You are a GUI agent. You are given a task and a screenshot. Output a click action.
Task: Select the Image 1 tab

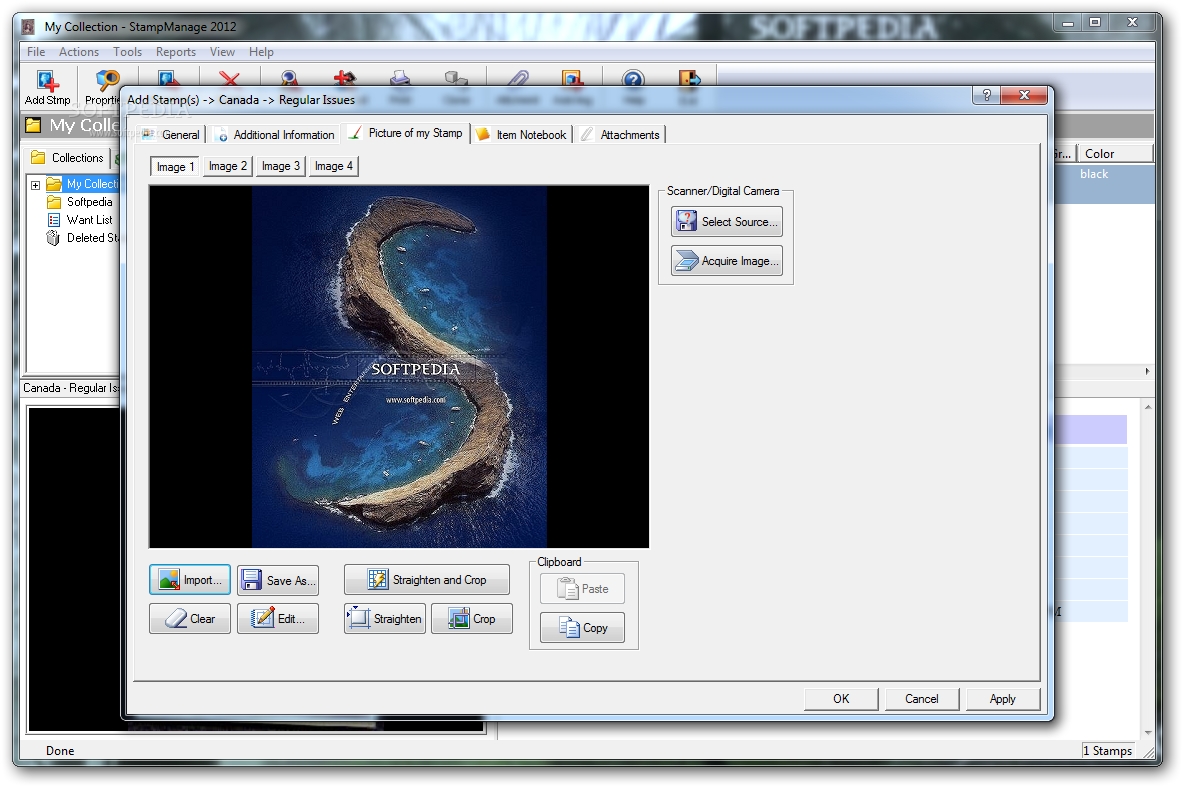pos(175,166)
